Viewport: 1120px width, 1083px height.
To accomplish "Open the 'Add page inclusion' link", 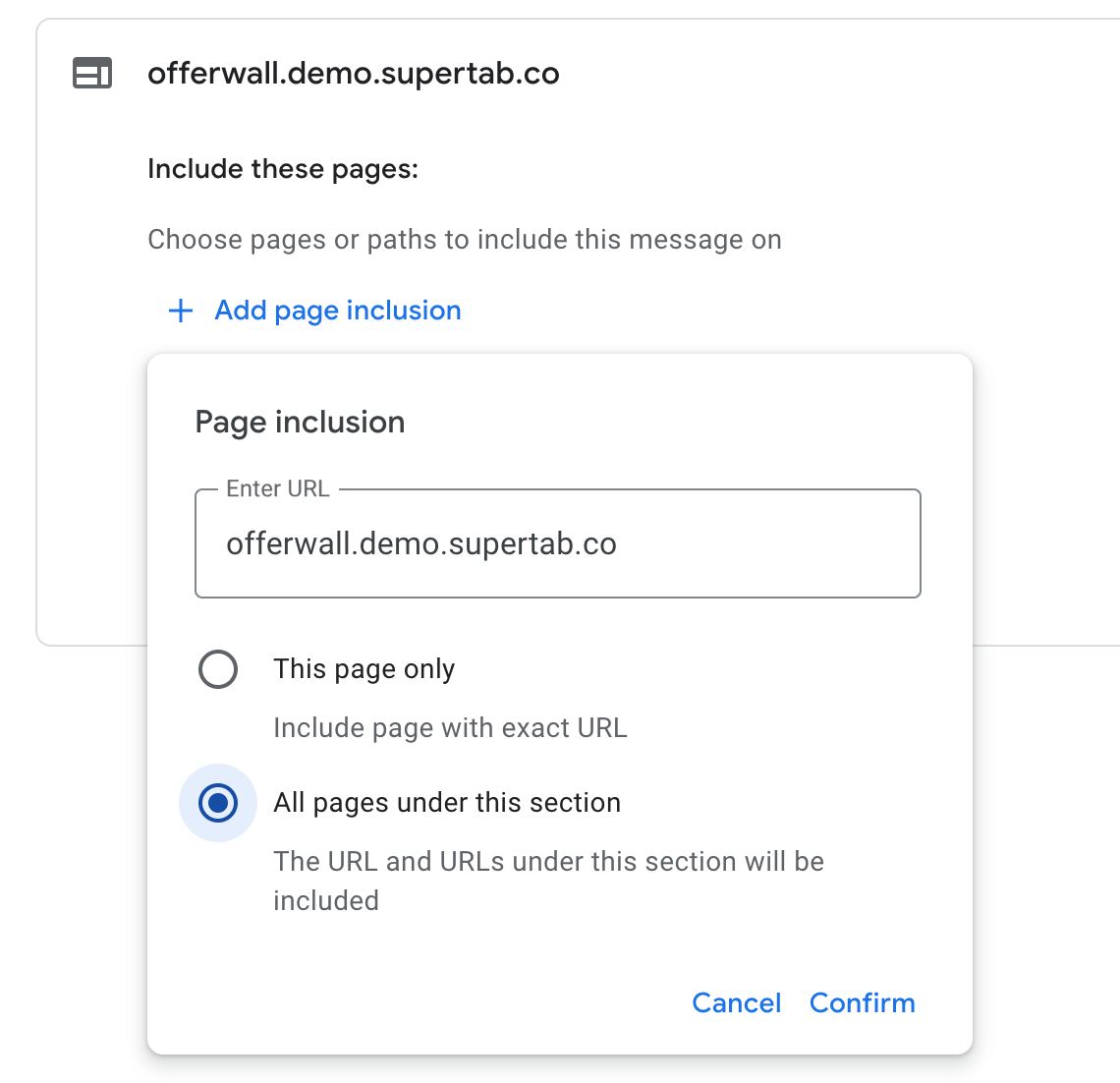I will point(338,311).
